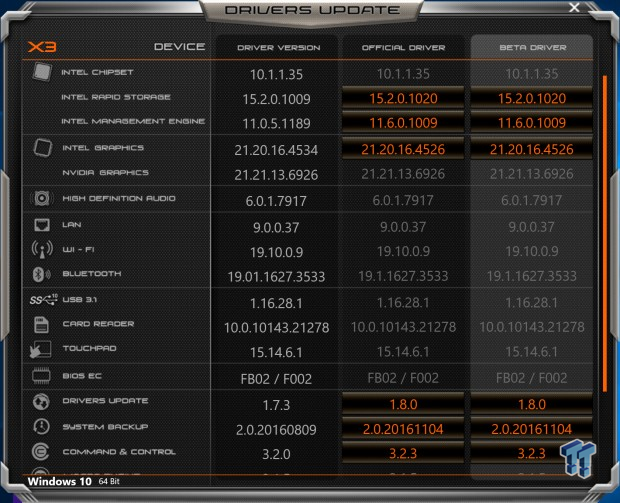The height and width of the screenshot is (503, 620).
Task: Click the High Definition Audio label
Action: pos(119,198)
